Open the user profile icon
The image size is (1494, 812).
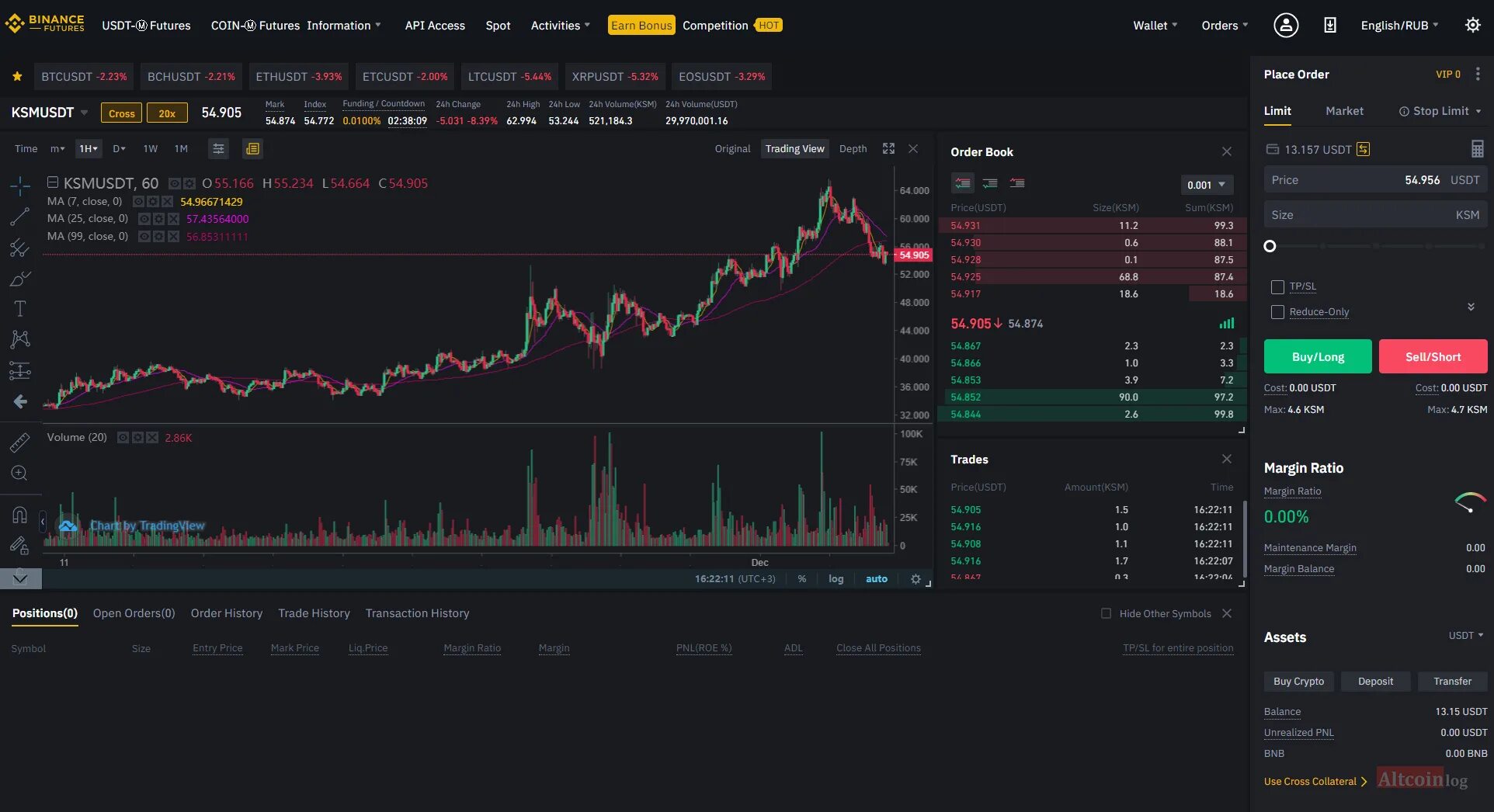[1286, 25]
